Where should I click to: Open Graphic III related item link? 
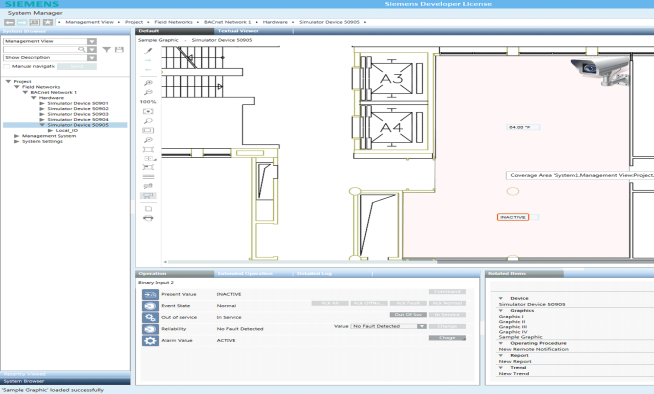pos(513,327)
